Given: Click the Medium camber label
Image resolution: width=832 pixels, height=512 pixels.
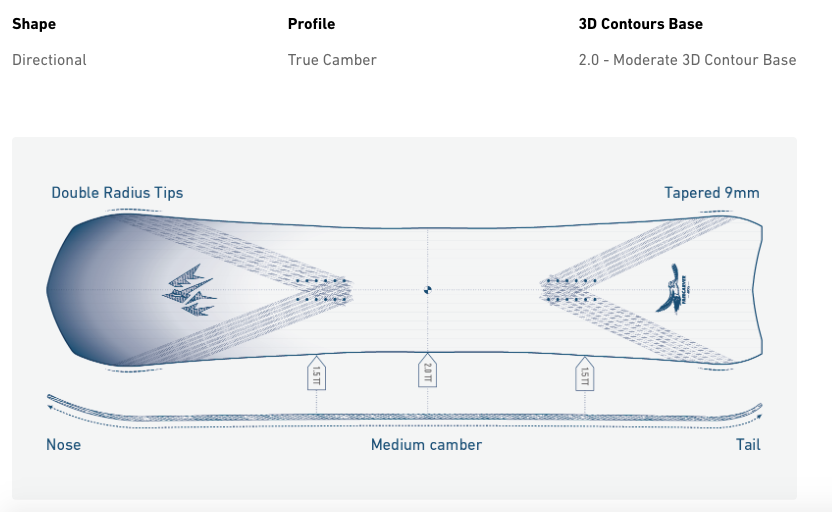Looking at the screenshot, I should [x=426, y=445].
